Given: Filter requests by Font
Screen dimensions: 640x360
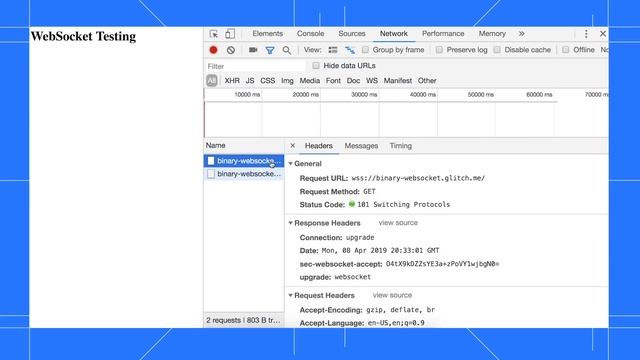Looking at the screenshot, I should pyautogui.click(x=333, y=81).
